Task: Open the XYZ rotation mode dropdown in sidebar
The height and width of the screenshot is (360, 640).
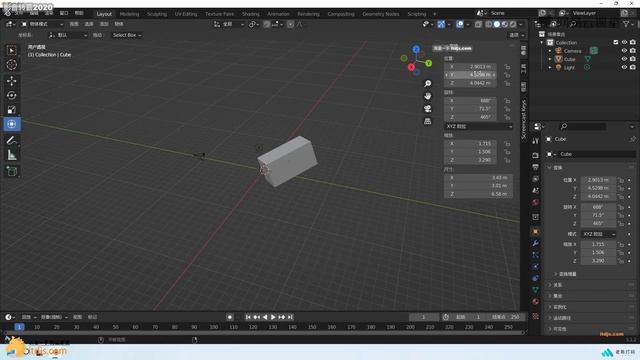Action: pos(478,127)
